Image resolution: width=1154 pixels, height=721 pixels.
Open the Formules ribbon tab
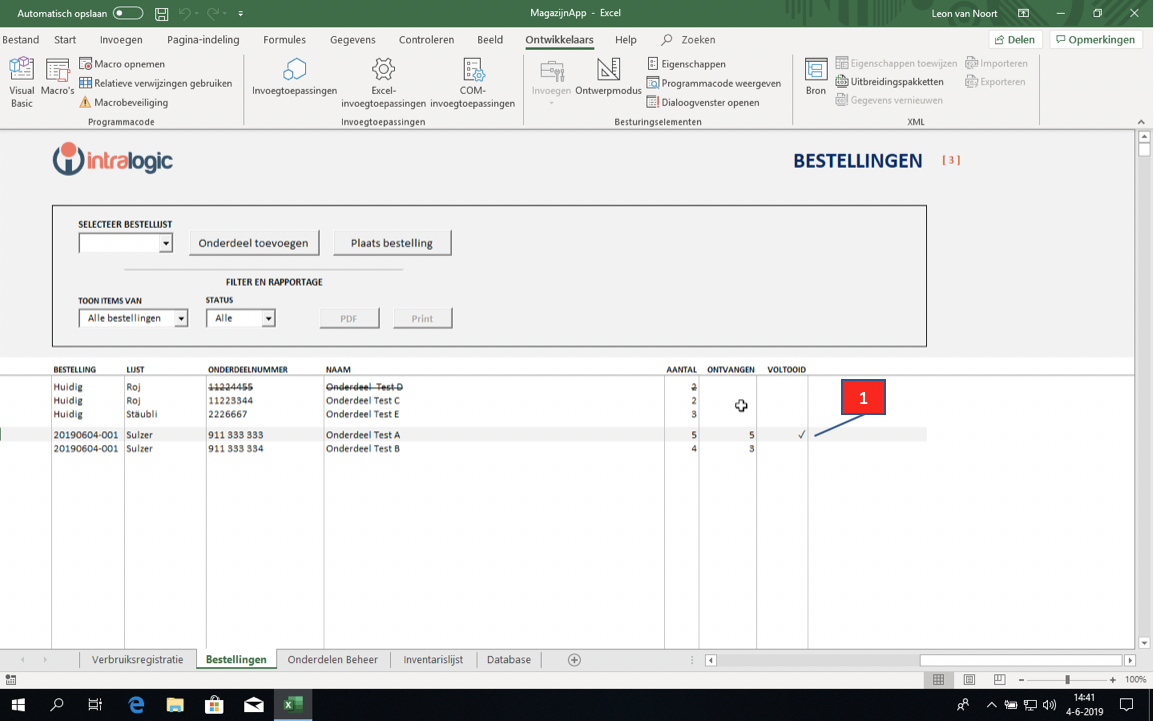(x=284, y=40)
